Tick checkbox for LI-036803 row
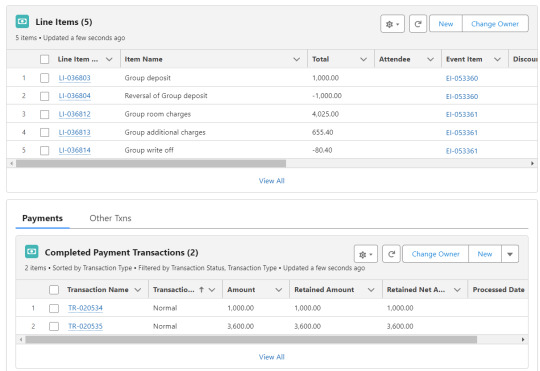Screen dimensions: 540x371 click(x=44, y=78)
